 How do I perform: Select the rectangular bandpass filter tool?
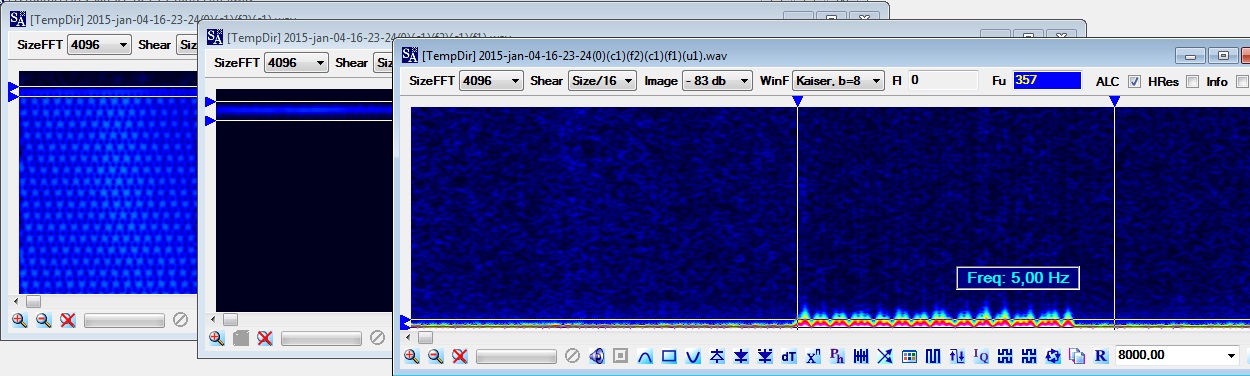(x=669, y=356)
